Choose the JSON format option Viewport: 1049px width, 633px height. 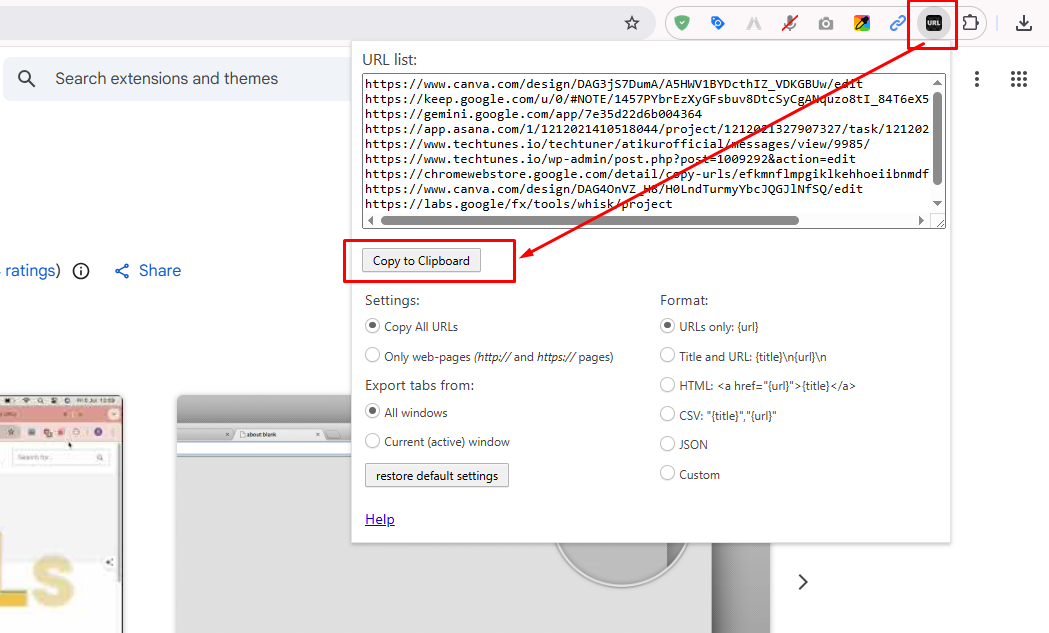pos(667,444)
